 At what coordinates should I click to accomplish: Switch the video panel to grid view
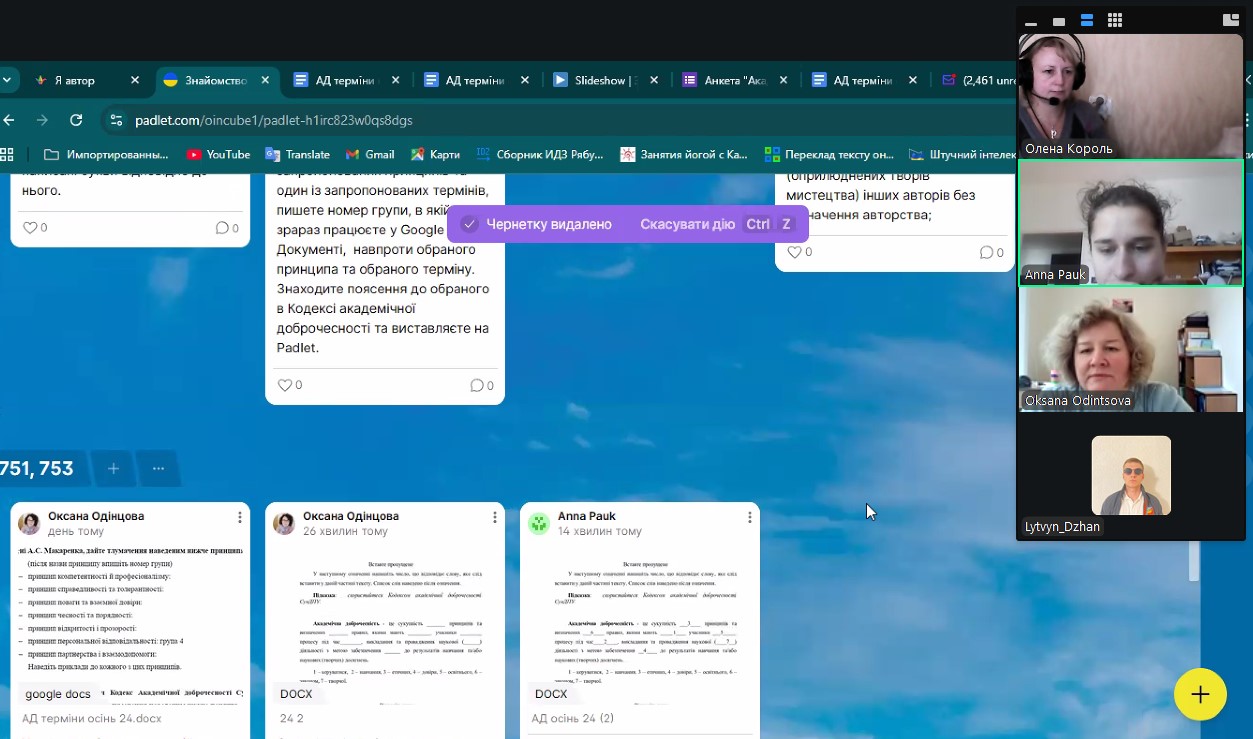(x=1114, y=20)
